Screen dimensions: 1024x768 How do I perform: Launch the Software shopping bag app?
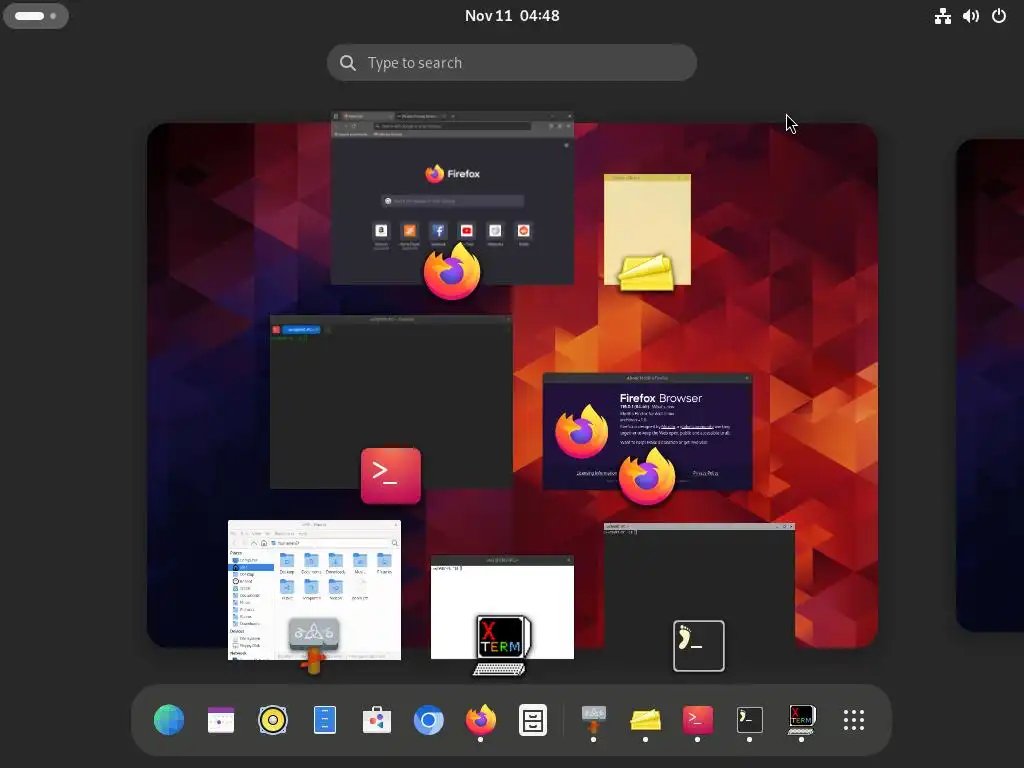tap(377, 720)
